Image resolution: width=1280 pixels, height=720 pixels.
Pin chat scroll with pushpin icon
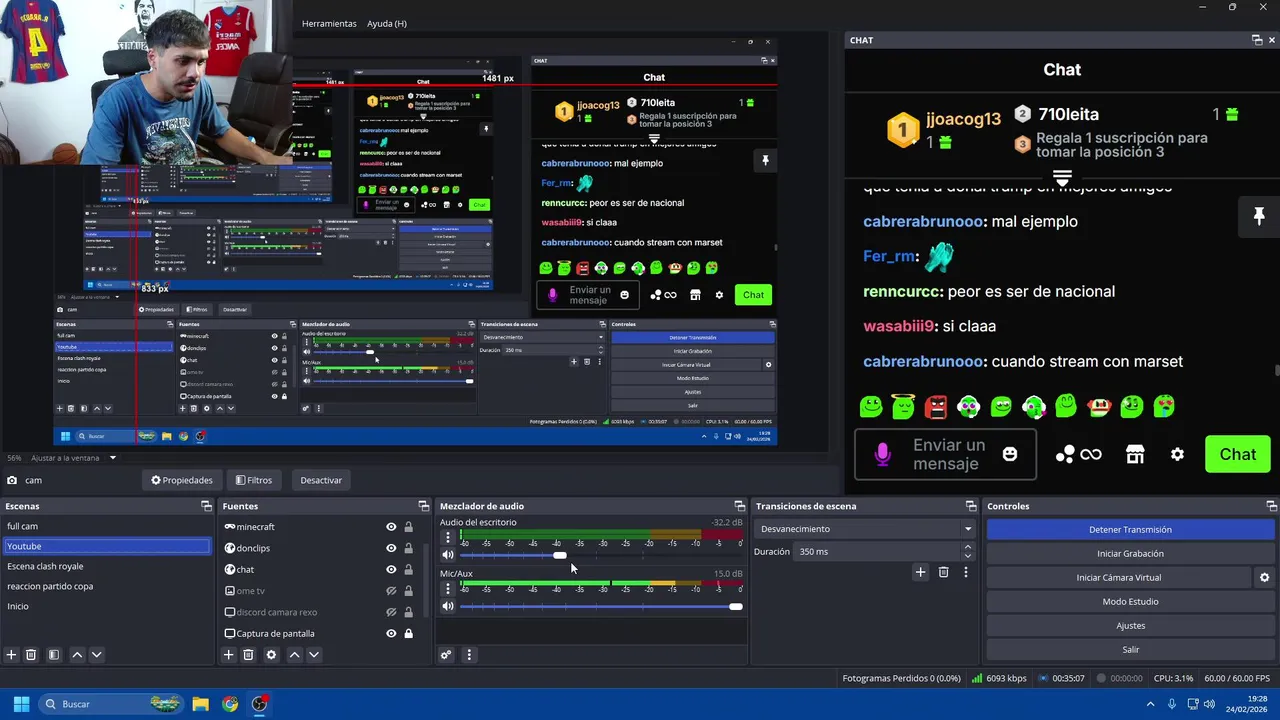coord(1259,216)
